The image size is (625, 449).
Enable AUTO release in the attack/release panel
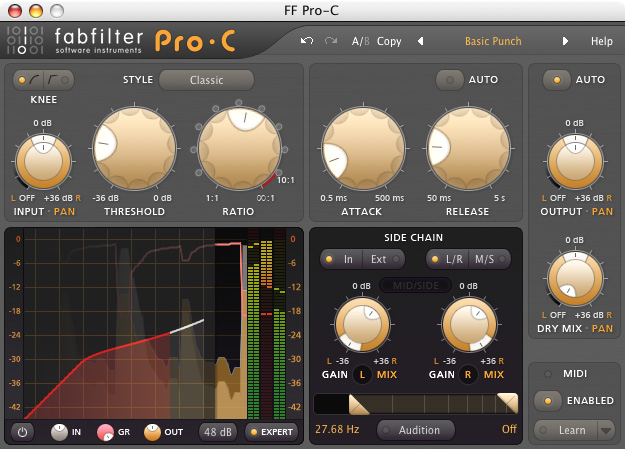tap(467, 79)
